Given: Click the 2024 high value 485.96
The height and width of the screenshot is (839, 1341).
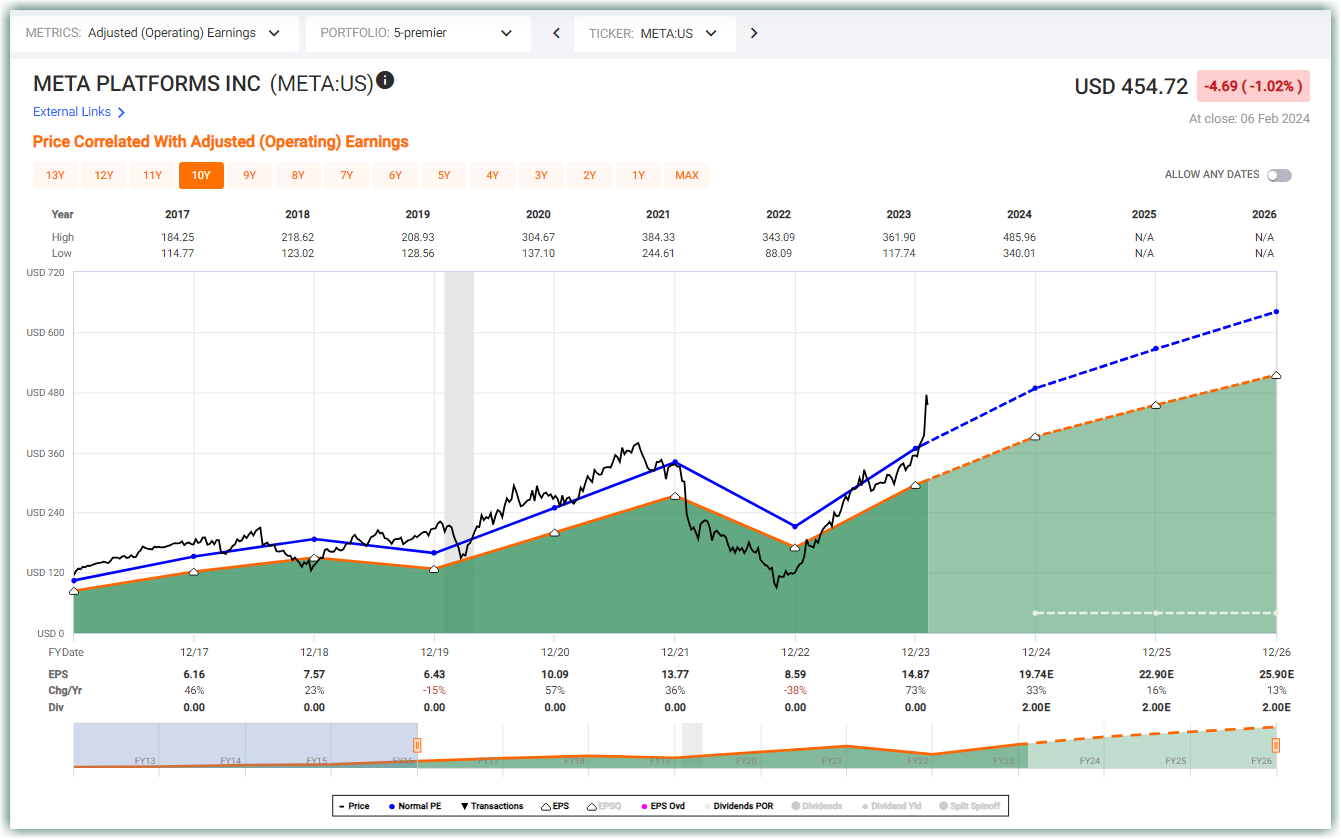Looking at the screenshot, I should click(x=1019, y=237).
